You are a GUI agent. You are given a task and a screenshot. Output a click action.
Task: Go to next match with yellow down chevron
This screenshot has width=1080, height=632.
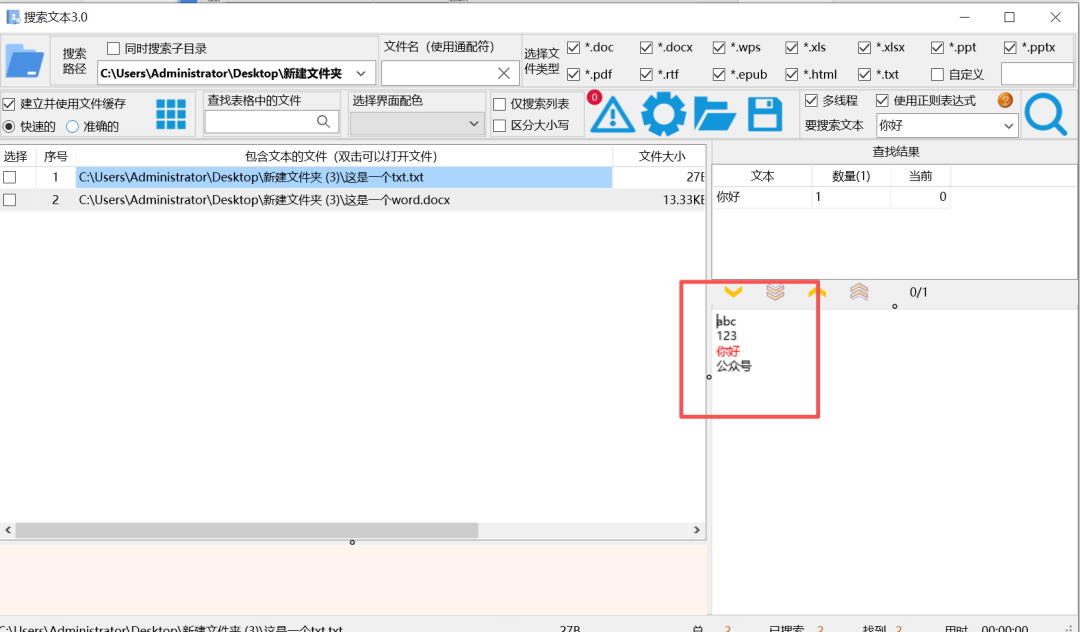[733, 291]
